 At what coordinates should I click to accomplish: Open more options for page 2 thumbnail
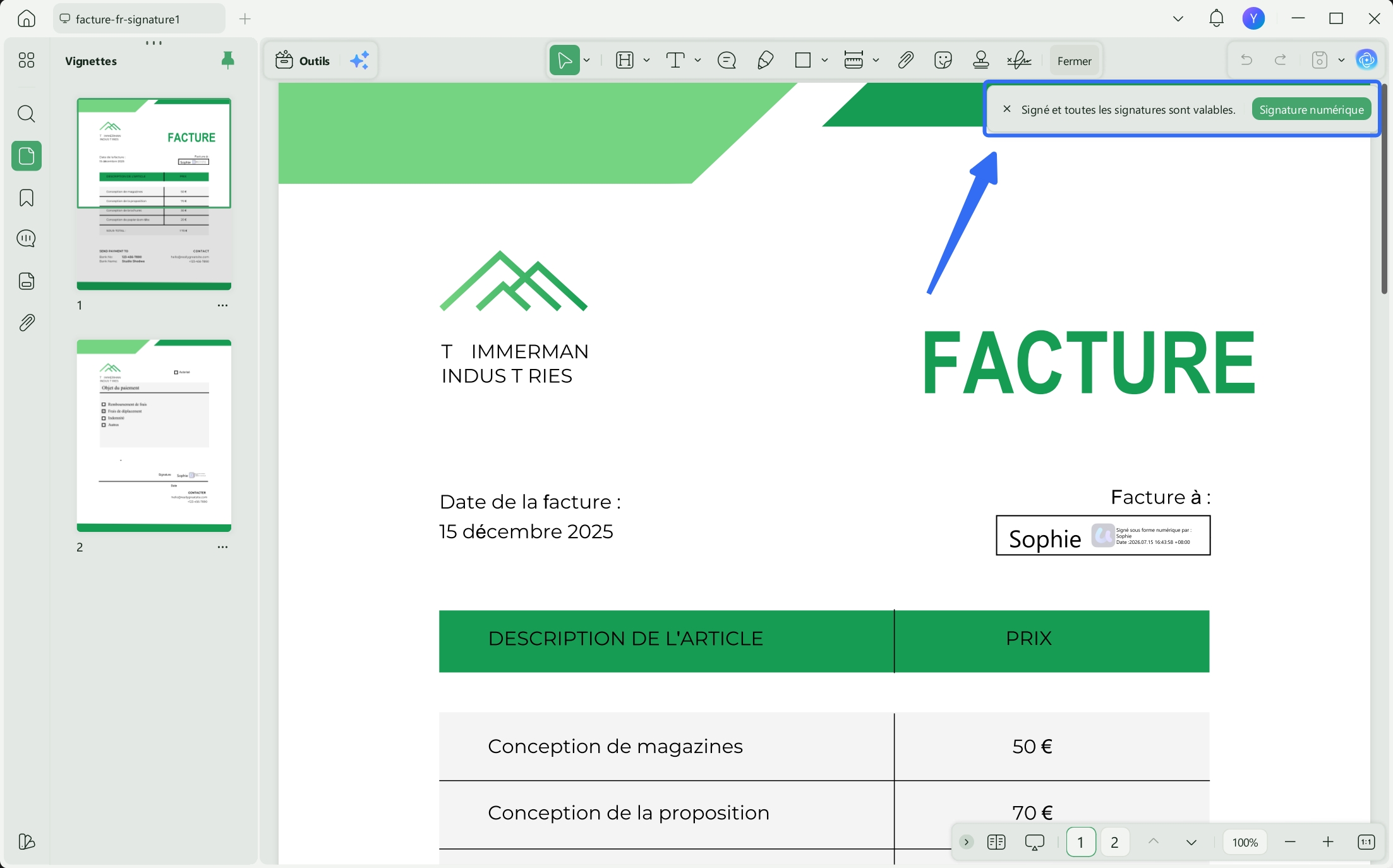(222, 547)
